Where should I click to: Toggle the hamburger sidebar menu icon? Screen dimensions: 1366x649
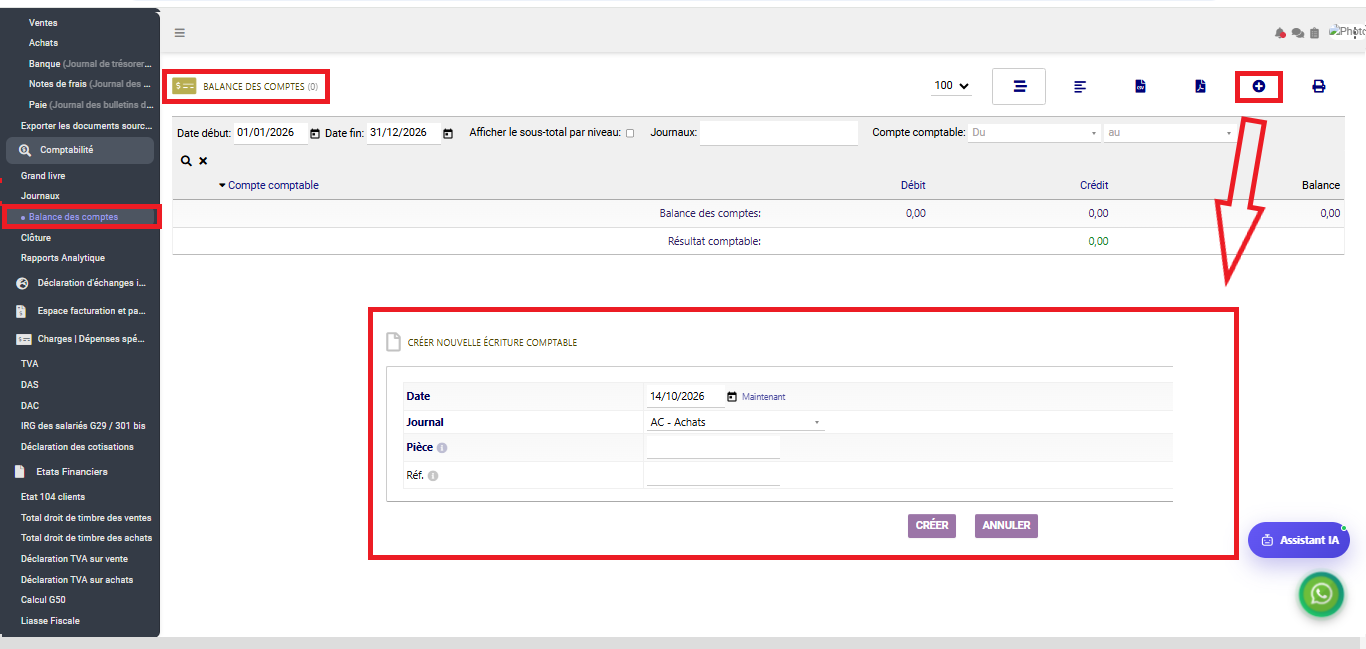pos(180,33)
